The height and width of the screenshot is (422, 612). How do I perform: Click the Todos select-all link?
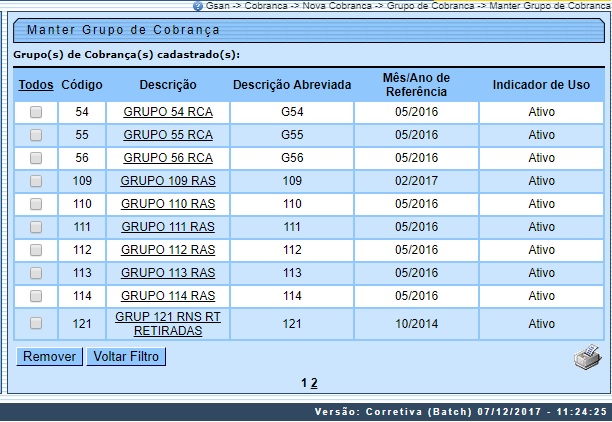tap(36, 85)
